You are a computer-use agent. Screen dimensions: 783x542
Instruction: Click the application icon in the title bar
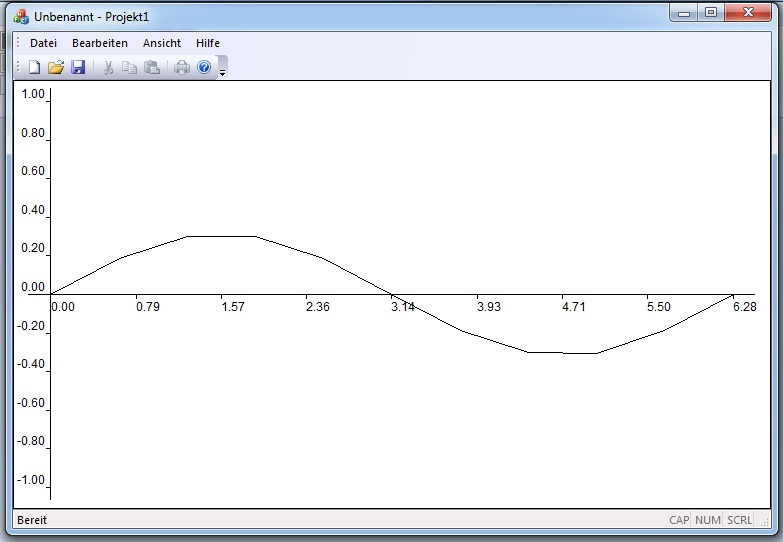(x=21, y=17)
